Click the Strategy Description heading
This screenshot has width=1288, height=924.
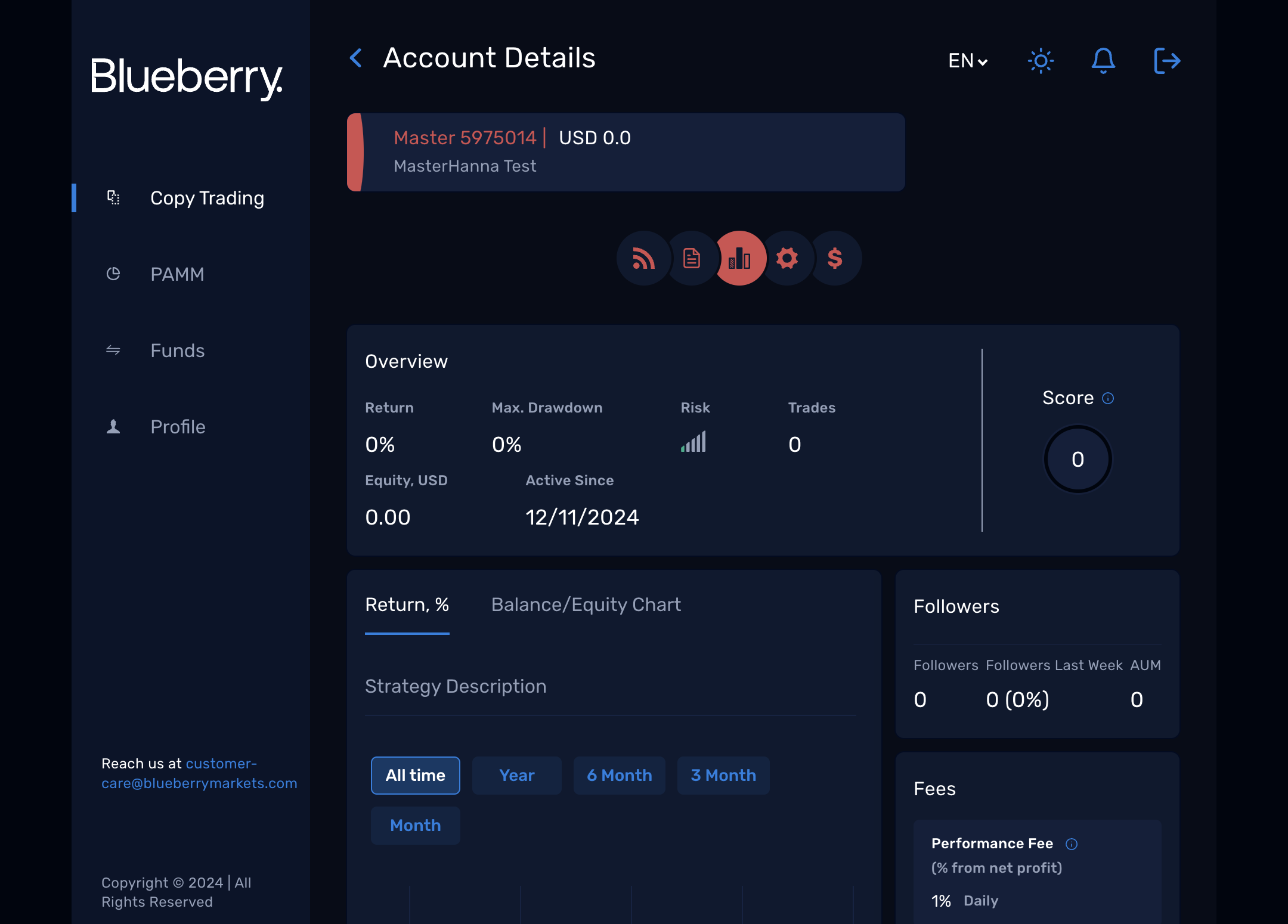coord(456,686)
